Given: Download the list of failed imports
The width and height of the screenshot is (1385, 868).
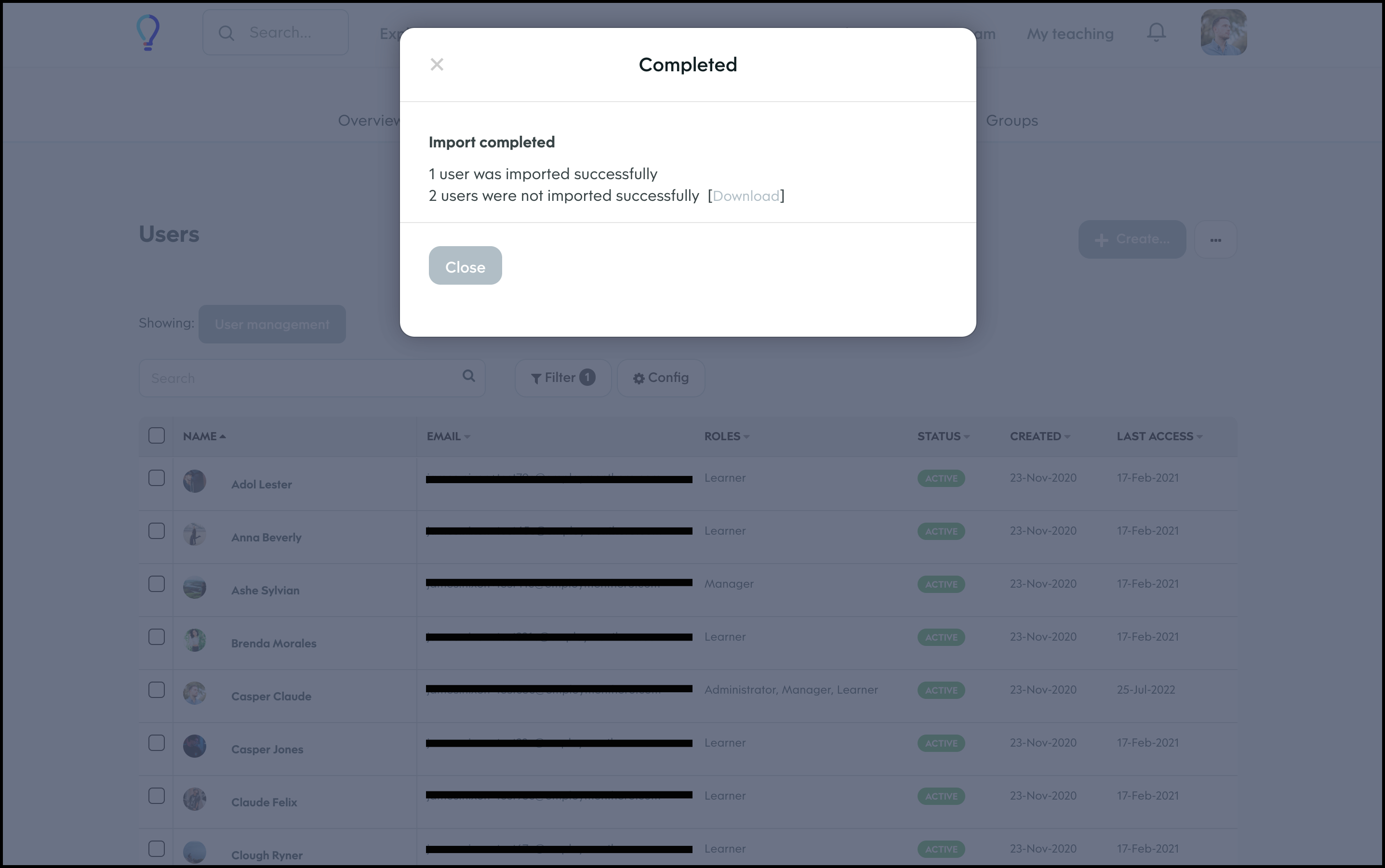Looking at the screenshot, I should click(x=746, y=196).
